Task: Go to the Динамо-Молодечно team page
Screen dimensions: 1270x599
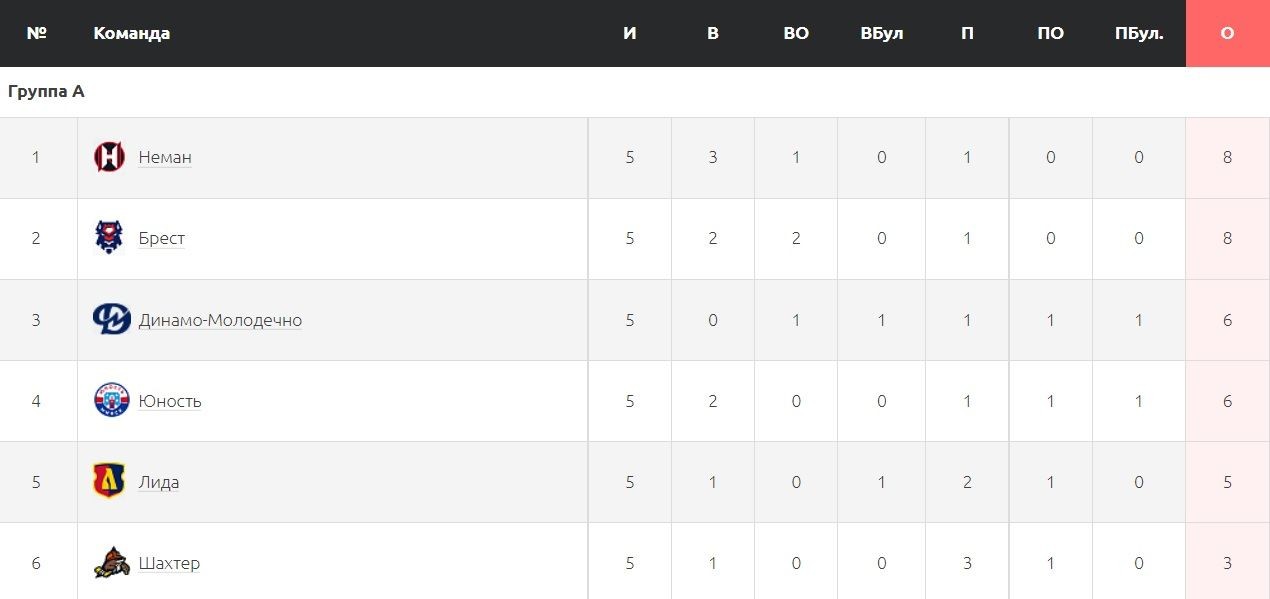Action: (x=220, y=320)
